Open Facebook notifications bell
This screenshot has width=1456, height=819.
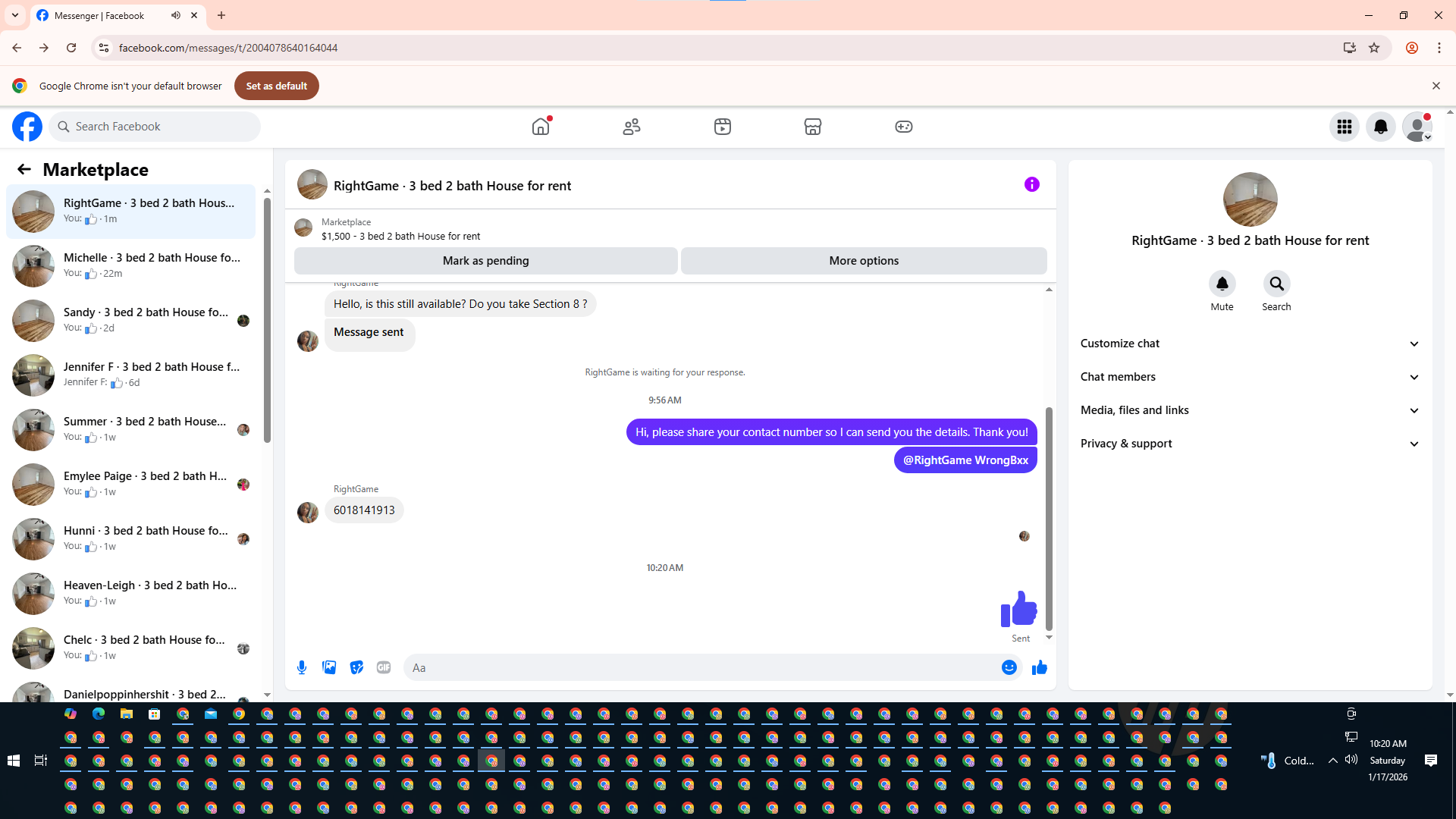(1380, 127)
